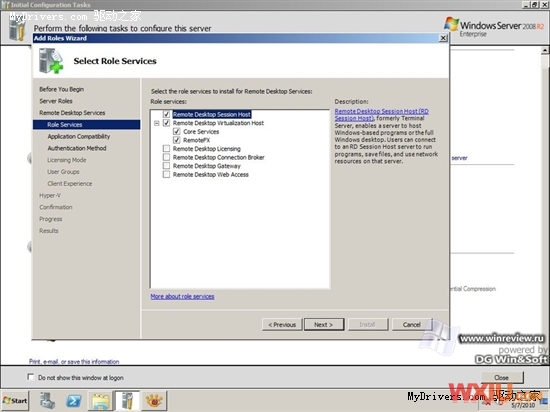Click Licensing Mode step in sidebar
Image resolution: width=550 pixels, height=412 pixels.
pos(67,160)
